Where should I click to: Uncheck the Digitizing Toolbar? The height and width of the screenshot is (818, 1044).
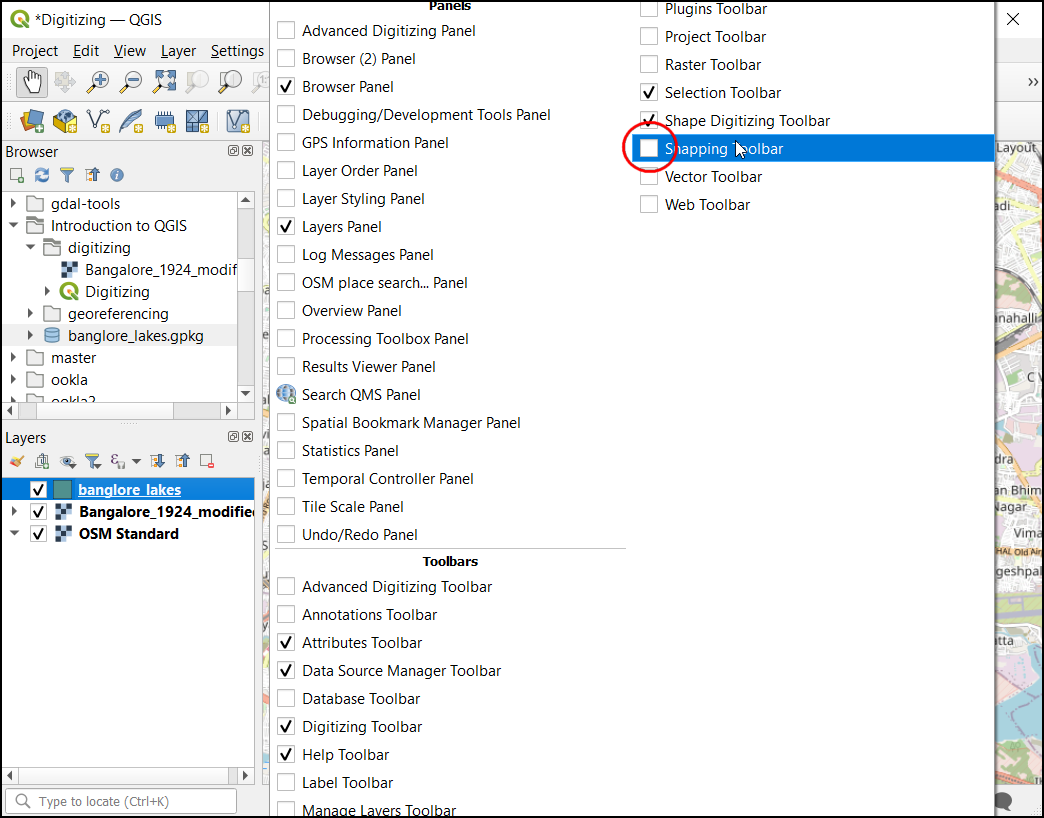286,726
